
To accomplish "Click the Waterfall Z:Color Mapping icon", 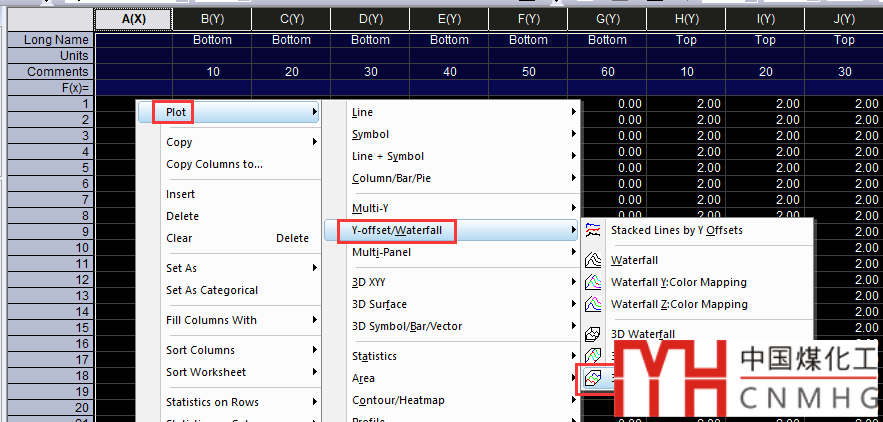I will click(593, 304).
